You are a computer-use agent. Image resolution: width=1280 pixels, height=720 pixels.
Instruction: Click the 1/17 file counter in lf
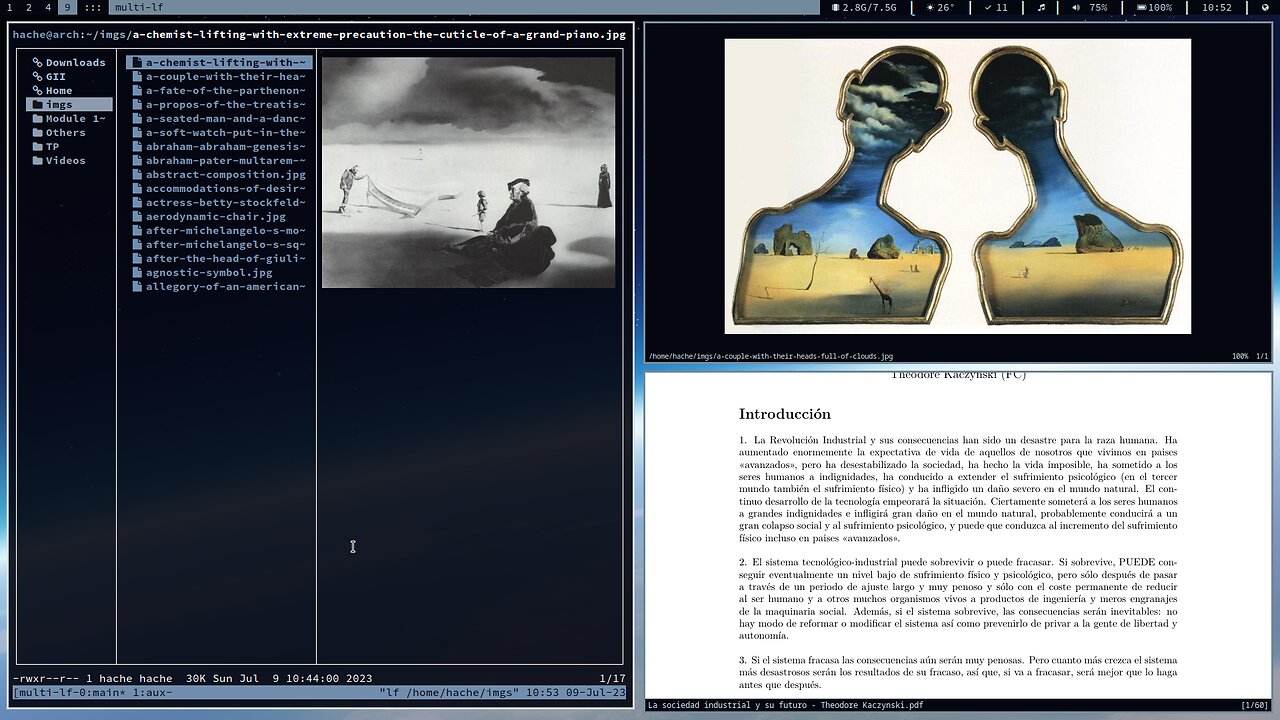[x=612, y=678]
